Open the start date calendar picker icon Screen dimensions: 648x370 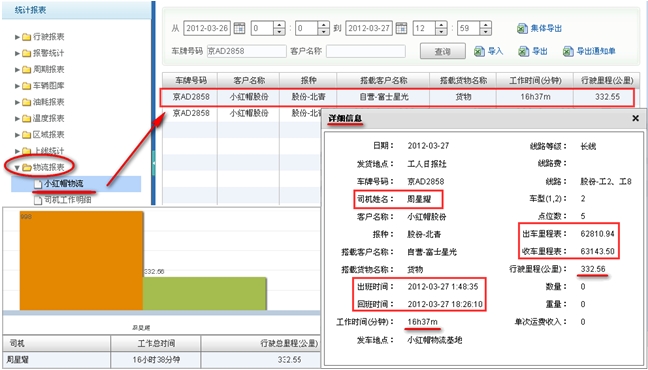[239, 28]
